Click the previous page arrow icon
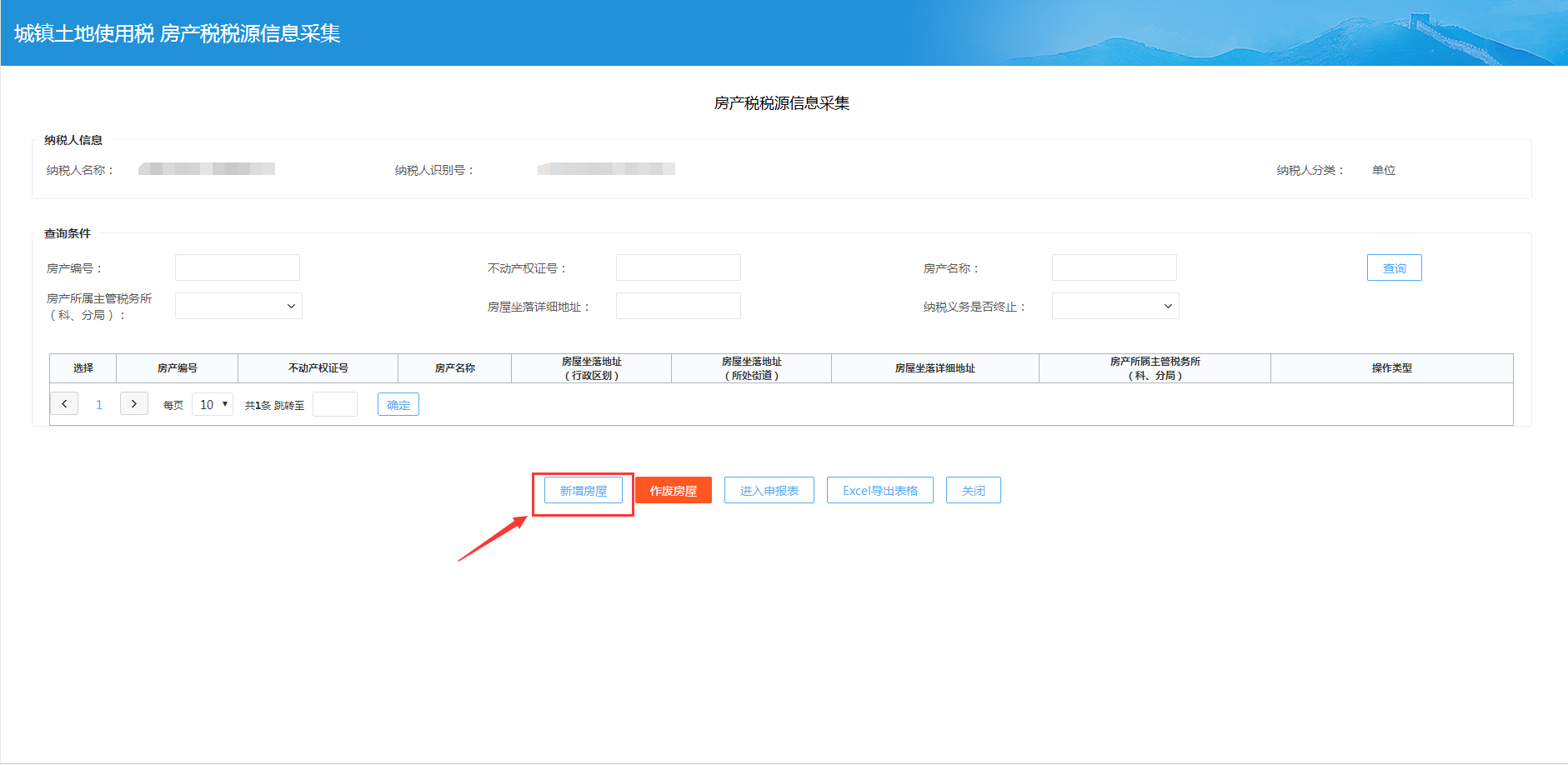 (x=64, y=403)
